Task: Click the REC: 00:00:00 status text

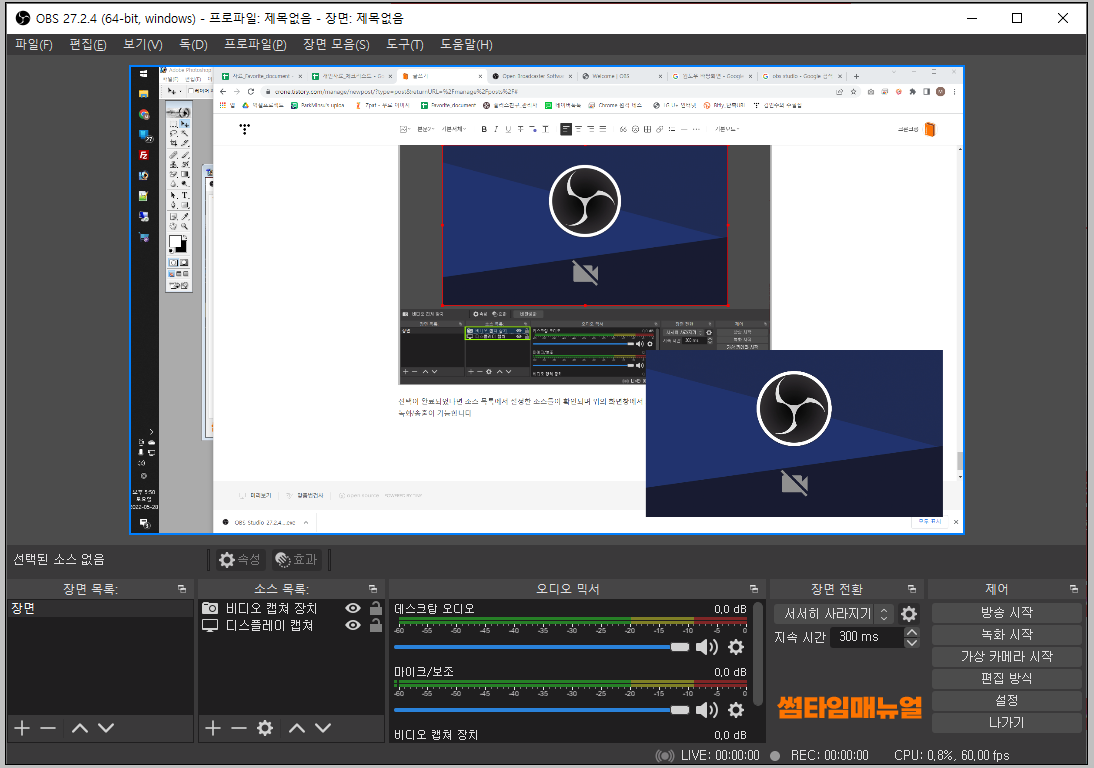Action: click(830, 755)
